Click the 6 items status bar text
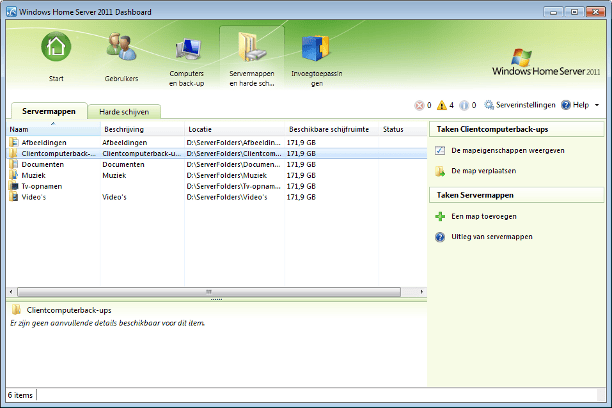The image size is (612, 408). 20,395
